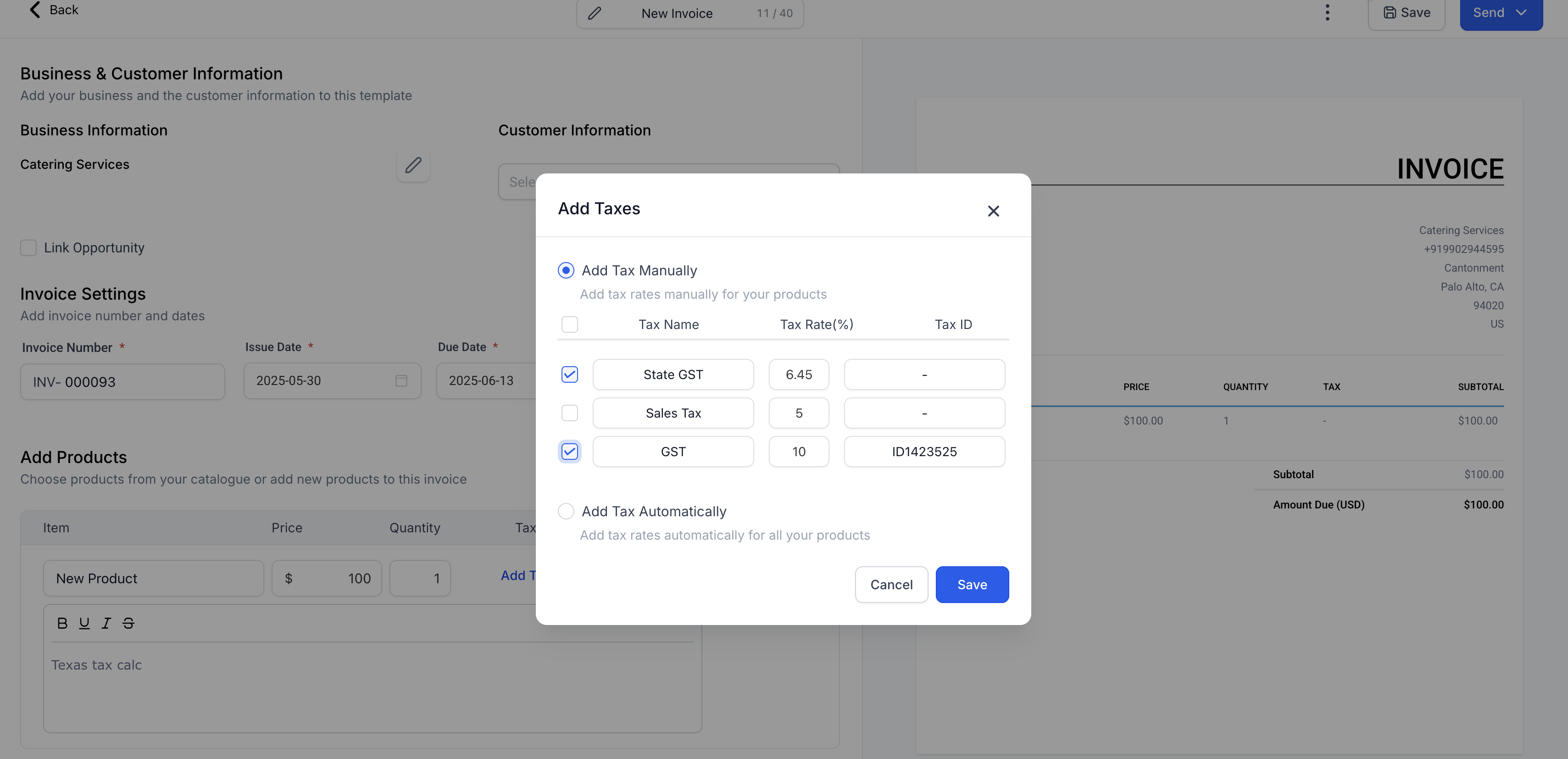The height and width of the screenshot is (759, 1568).
Task: Click the Bold formatting icon
Action: point(62,623)
